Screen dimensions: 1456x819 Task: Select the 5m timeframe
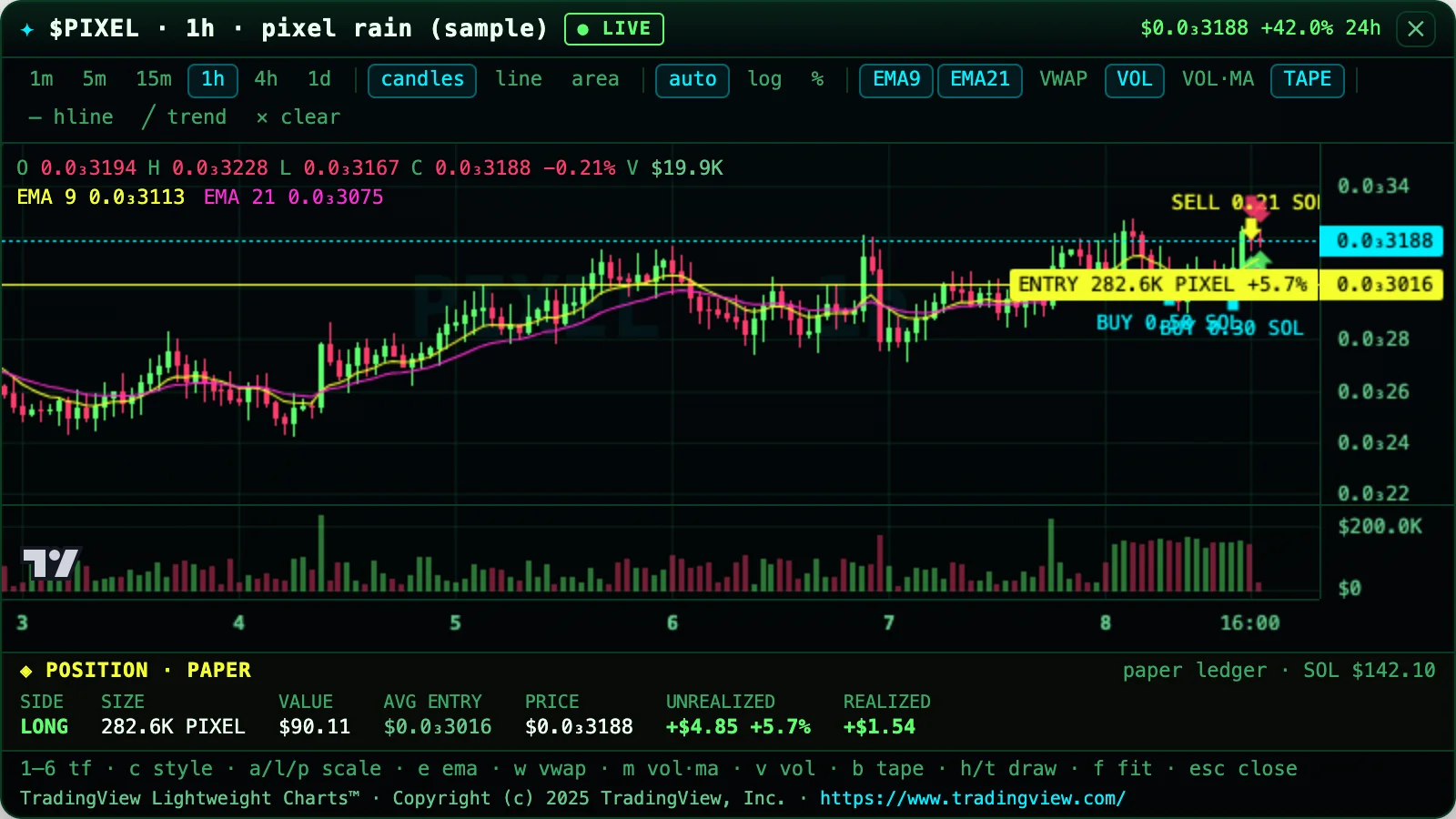(95, 79)
